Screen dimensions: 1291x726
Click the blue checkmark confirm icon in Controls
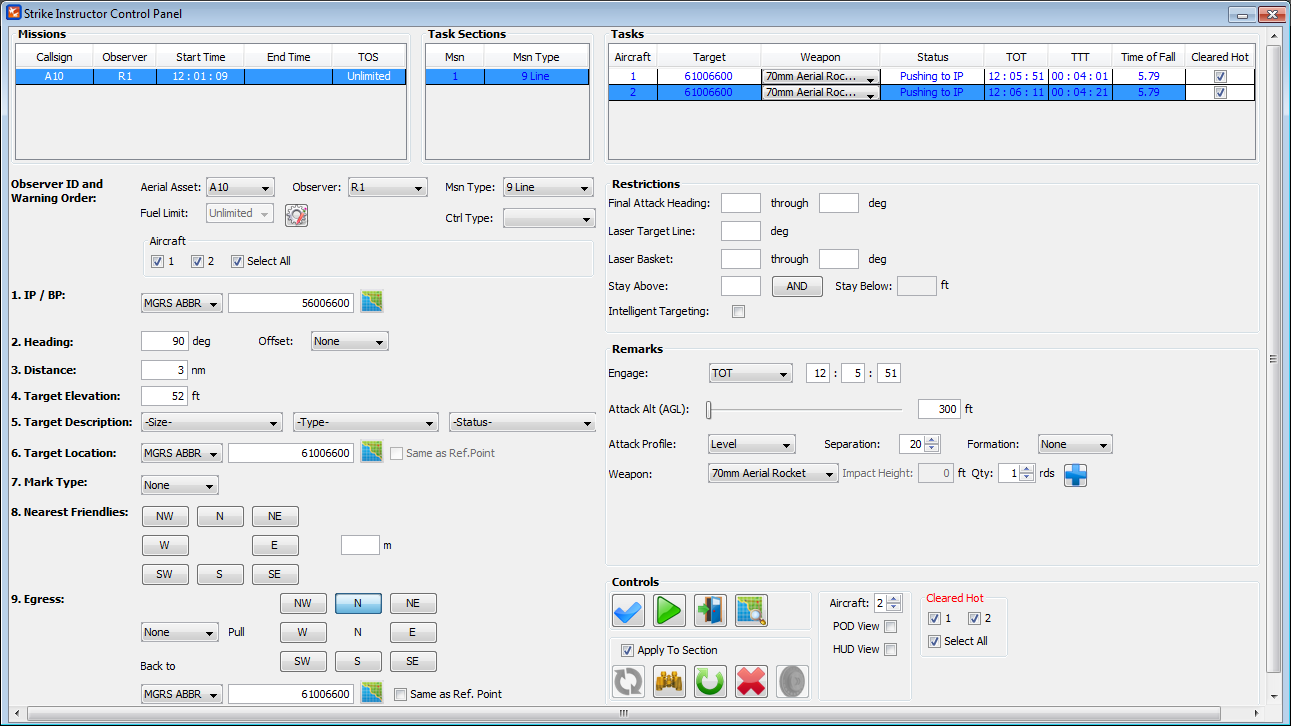(x=628, y=610)
